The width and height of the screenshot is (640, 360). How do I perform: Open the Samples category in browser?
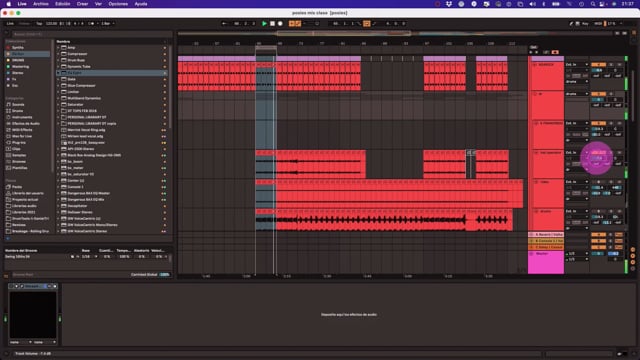pyautogui.click(x=19, y=155)
